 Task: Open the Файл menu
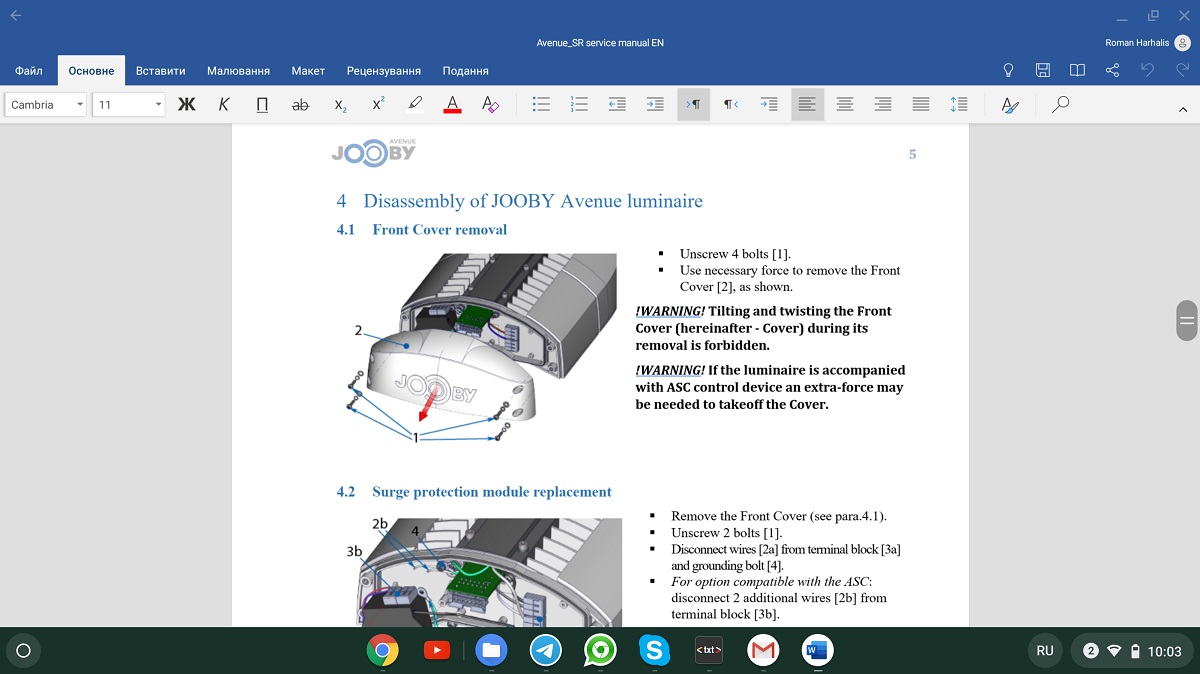click(x=29, y=71)
